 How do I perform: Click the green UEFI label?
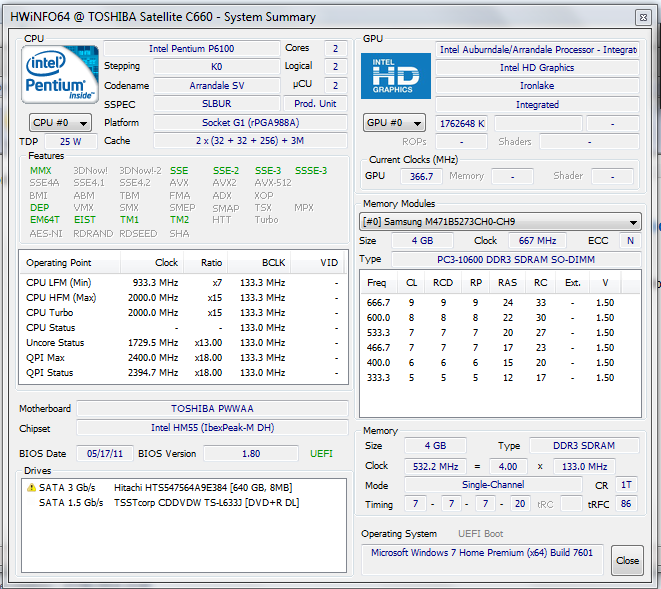click(x=321, y=454)
